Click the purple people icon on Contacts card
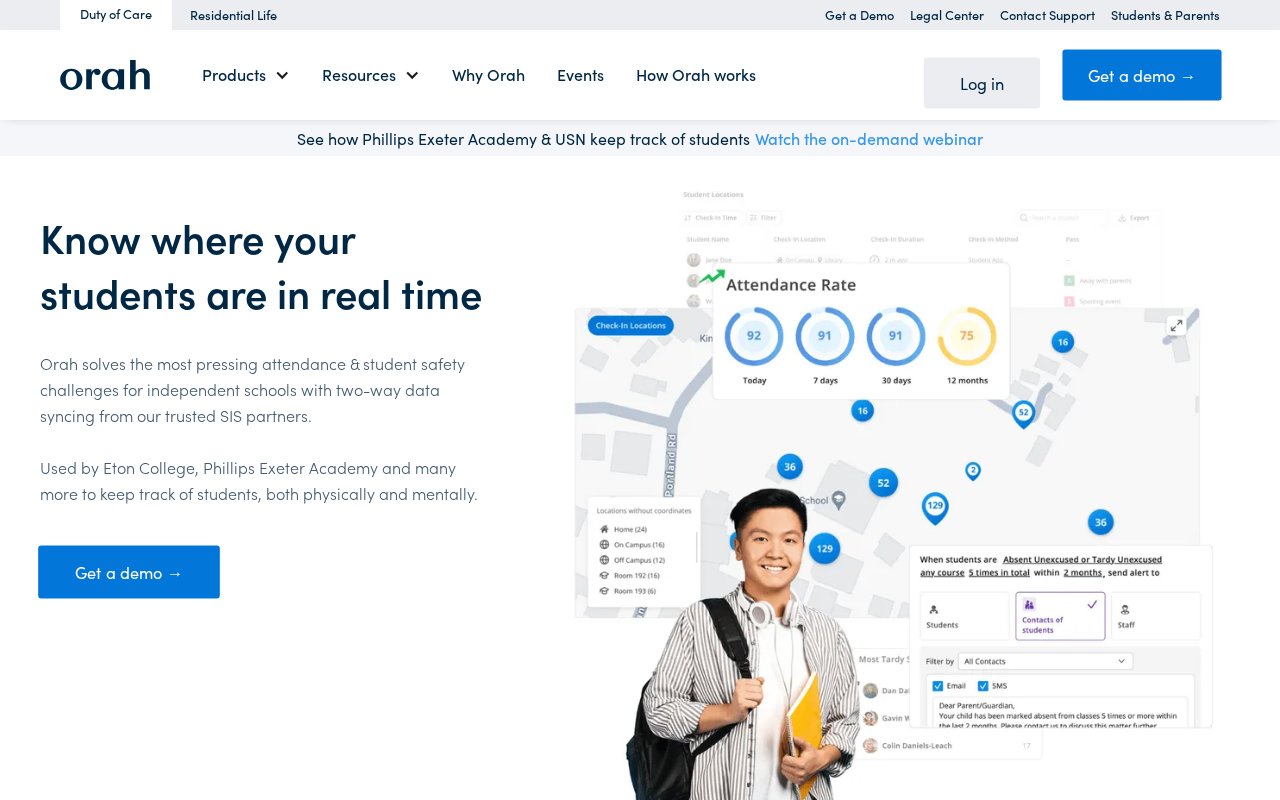This screenshot has width=1280, height=800. (x=1029, y=605)
